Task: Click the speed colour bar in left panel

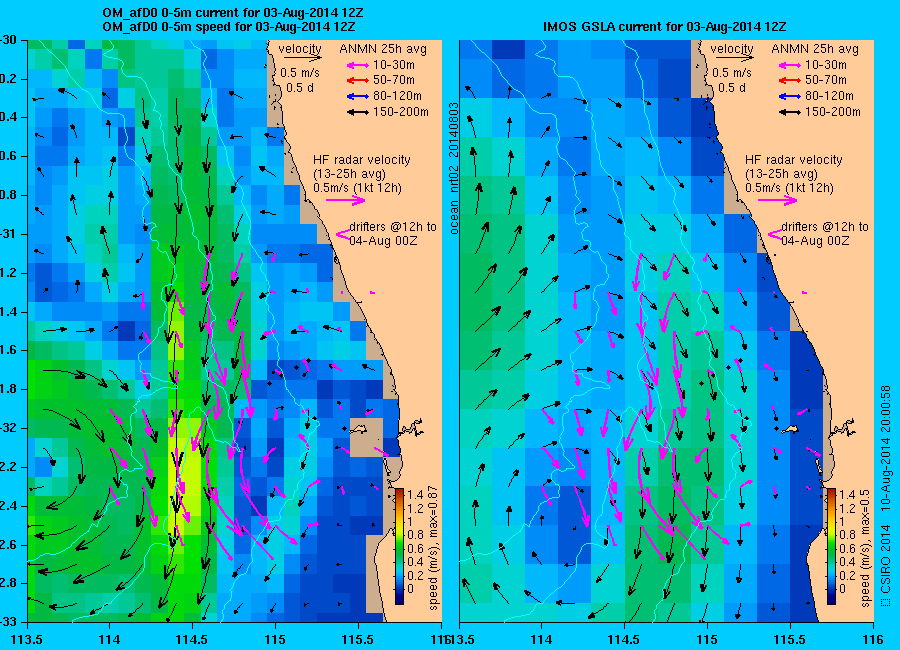Action: click(x=399, y=546)
